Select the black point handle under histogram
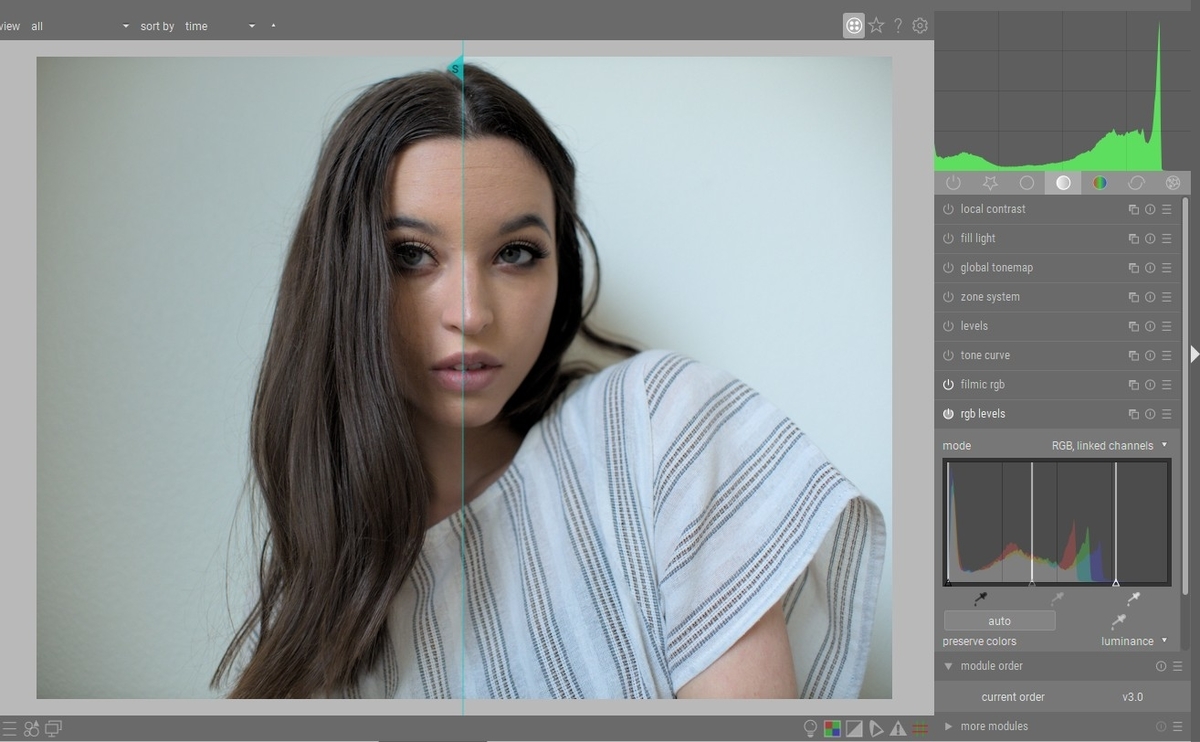The height and width of the screenshot is (742, 1200). coord(948,582)
